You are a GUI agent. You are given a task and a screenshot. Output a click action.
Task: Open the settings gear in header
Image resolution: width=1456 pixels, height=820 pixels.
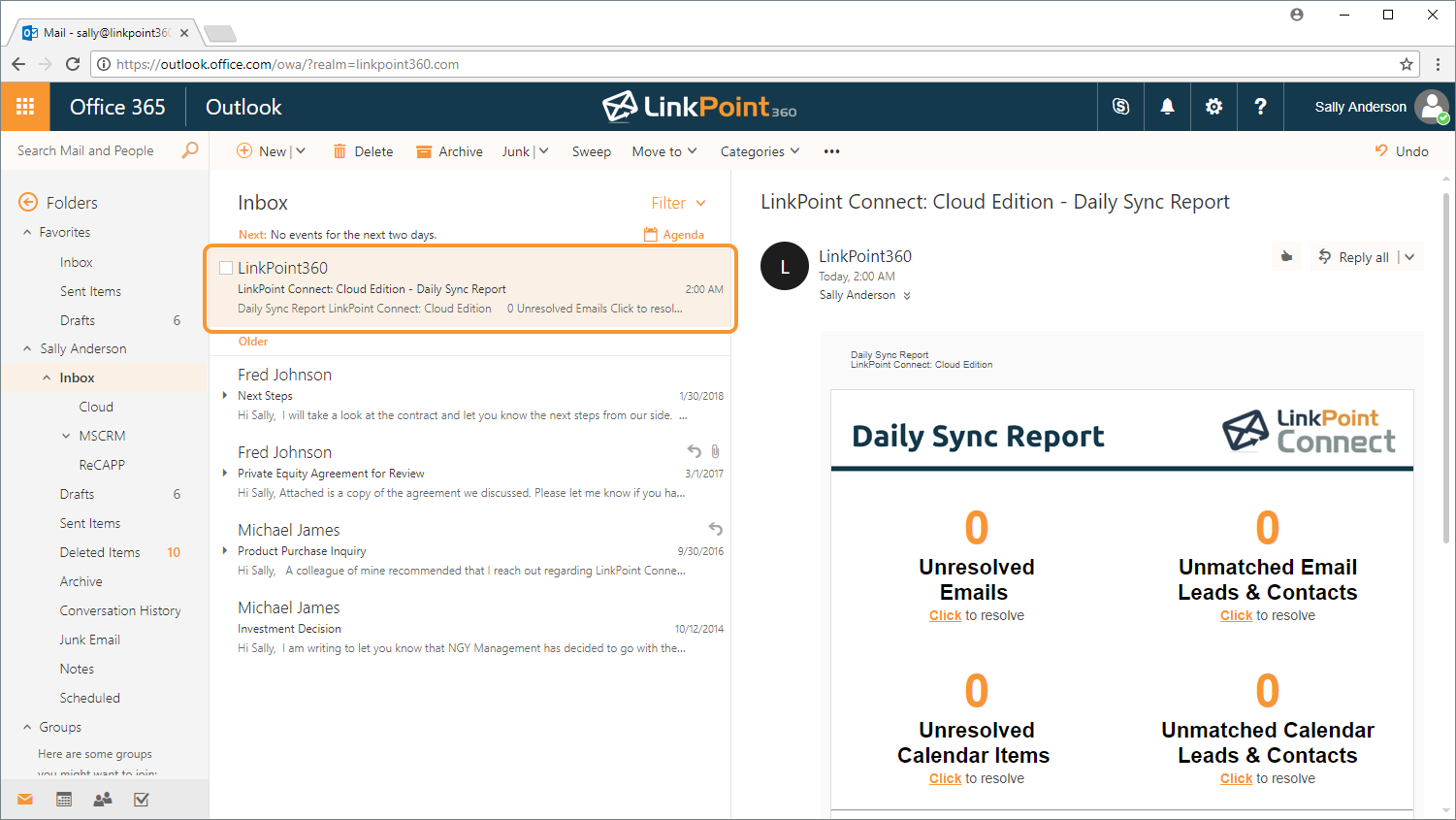1213,107
